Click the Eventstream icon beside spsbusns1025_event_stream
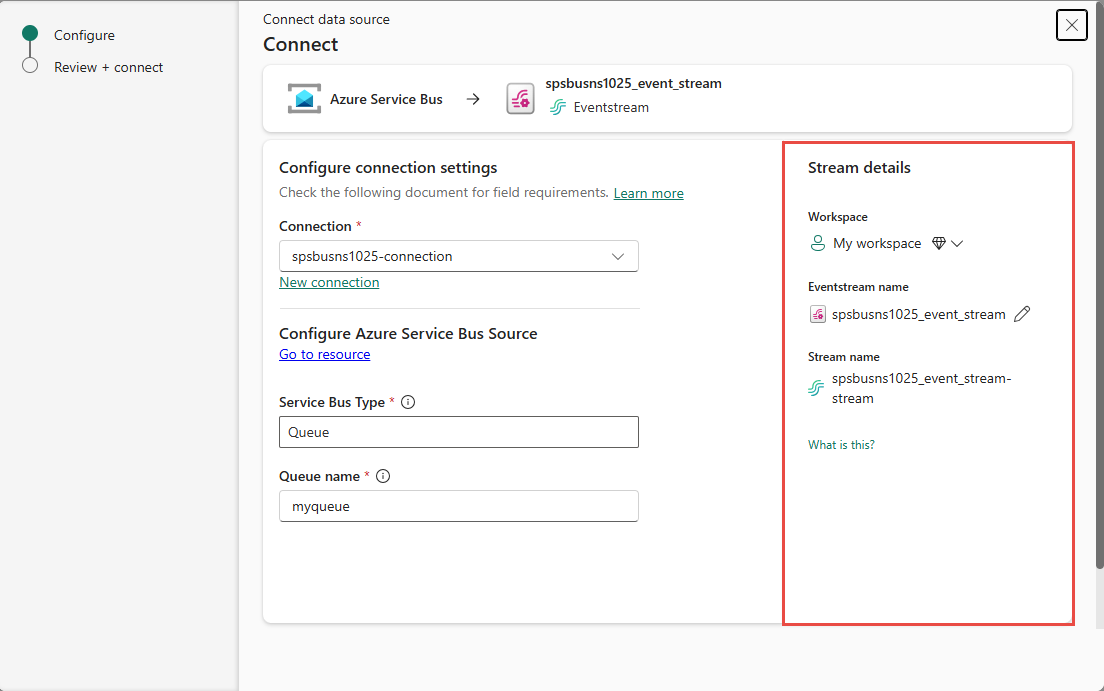 817,314
